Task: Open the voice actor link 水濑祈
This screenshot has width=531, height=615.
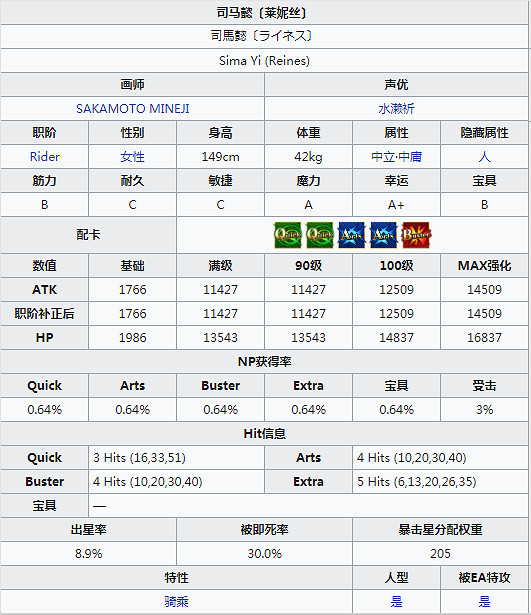Action: click(x=396, y=109)
